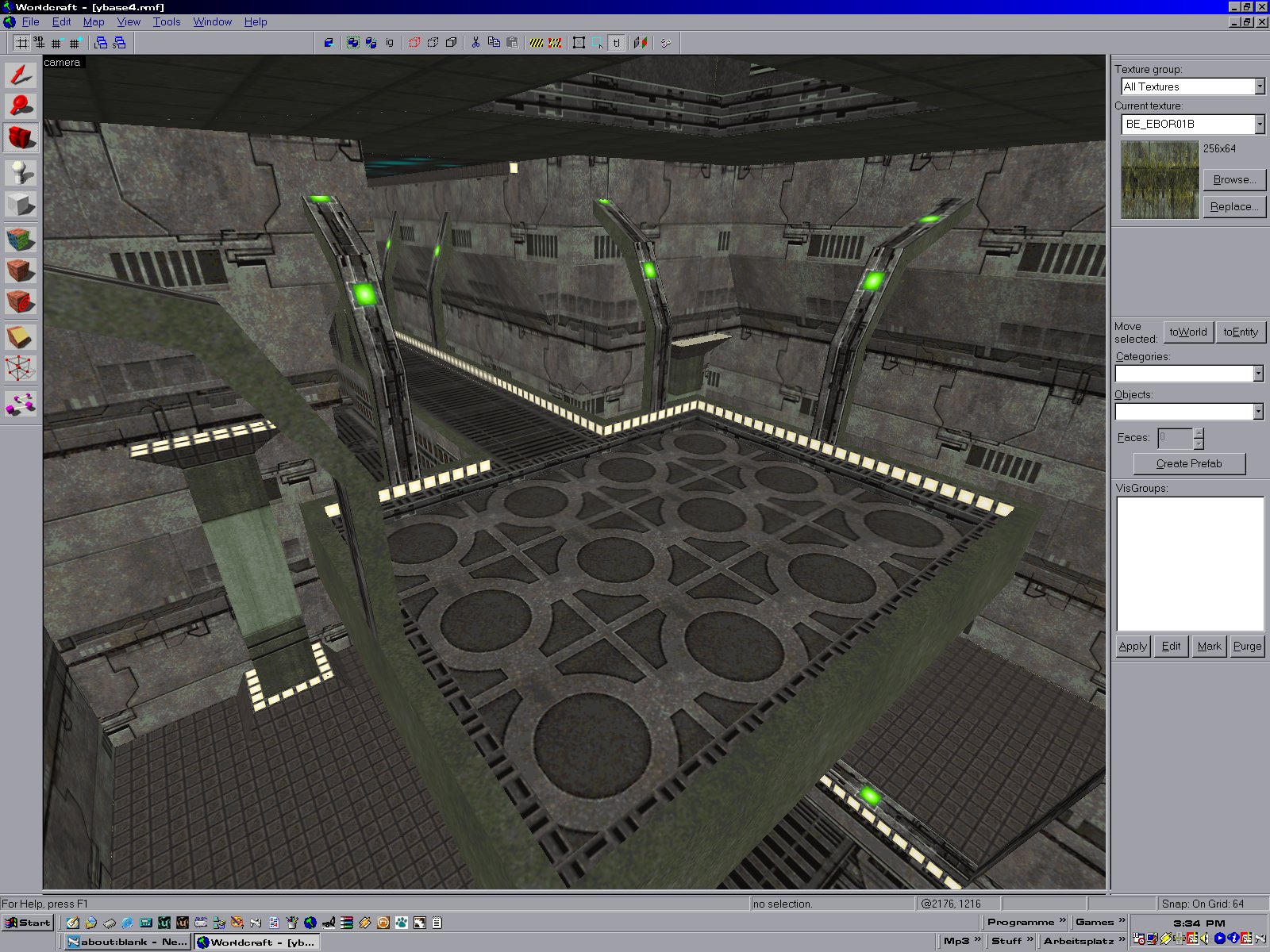Click the current texture preview thumbnail

point(1160,179)
